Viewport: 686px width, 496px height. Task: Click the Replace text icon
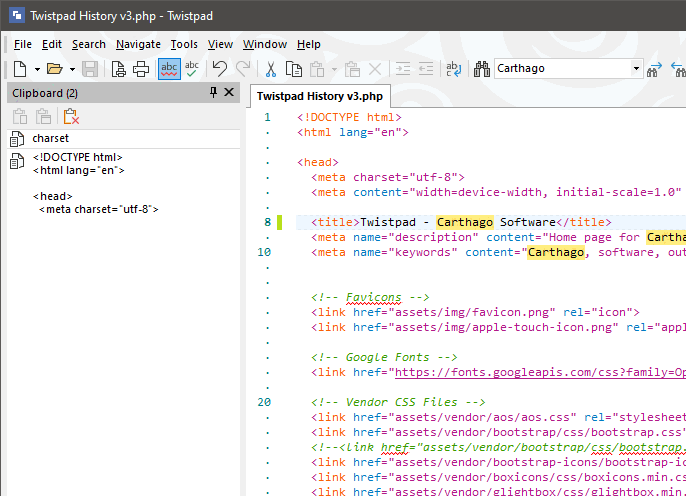pyautogui.click(x=453, y=69)
